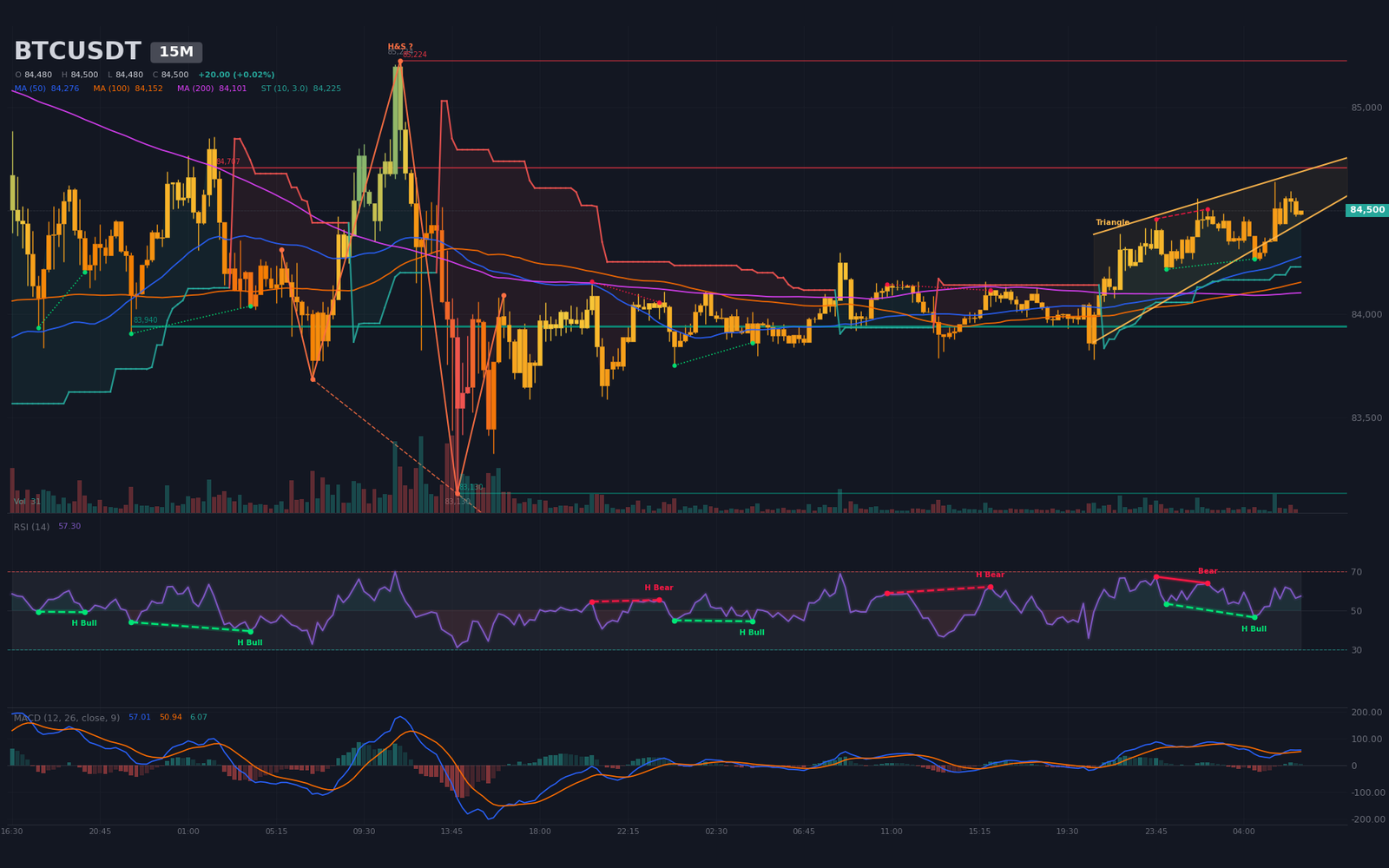Click the 13:45 time axis label
Image resolution: width=1389 pixels, height=868 pixels.
coord(451,832)
